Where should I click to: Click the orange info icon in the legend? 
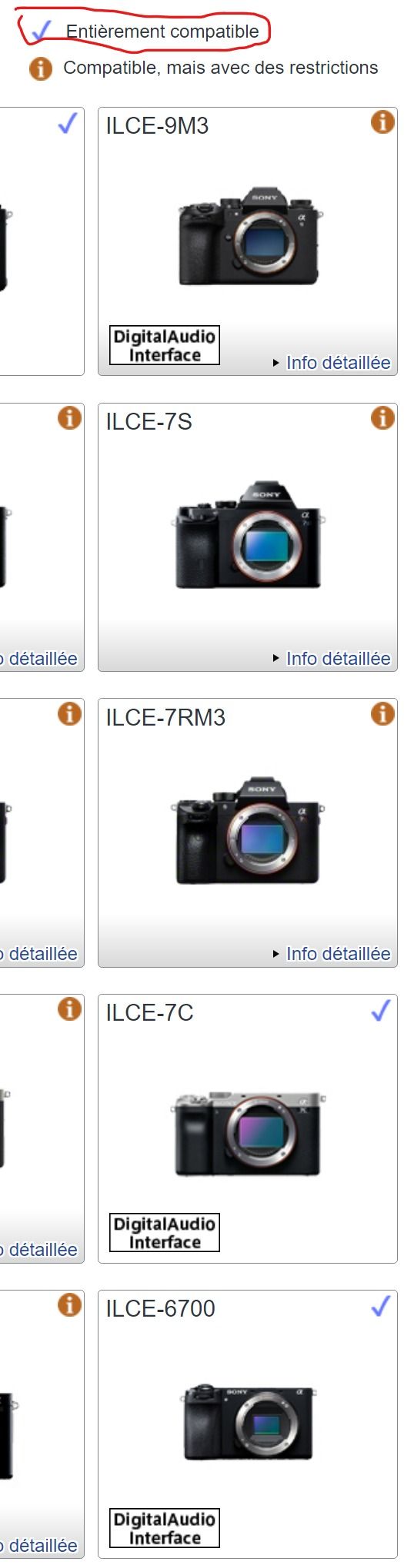point(41,68)
